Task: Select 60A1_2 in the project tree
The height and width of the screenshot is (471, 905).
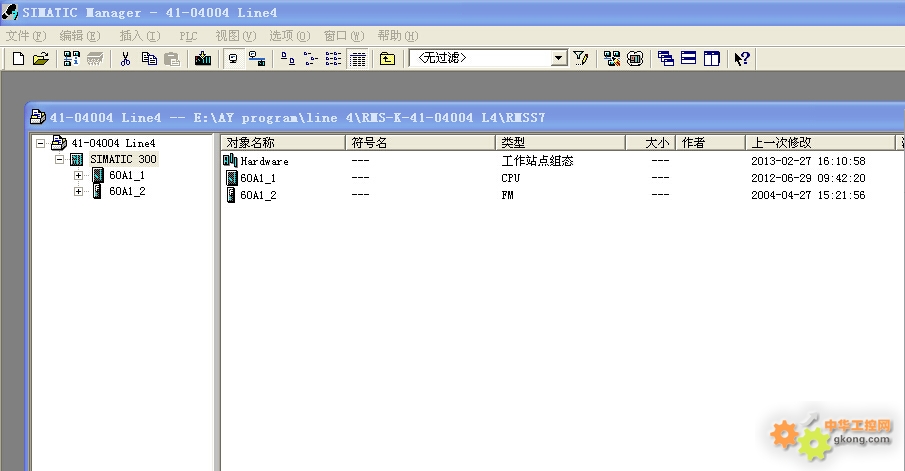Action: [x=127, y=191]
